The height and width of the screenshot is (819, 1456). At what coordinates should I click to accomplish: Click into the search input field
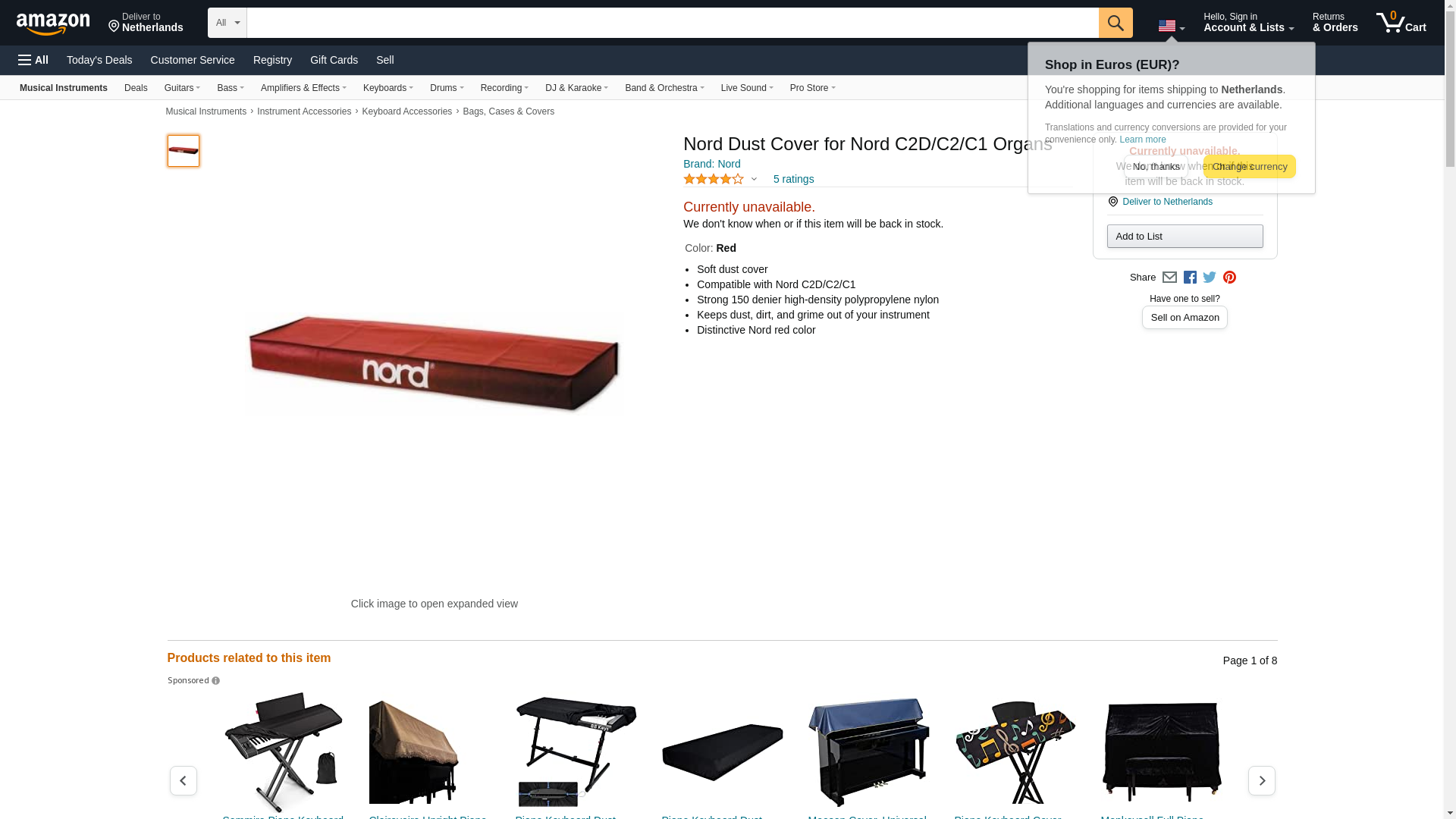pyautogui.click(x=673, y=23)
